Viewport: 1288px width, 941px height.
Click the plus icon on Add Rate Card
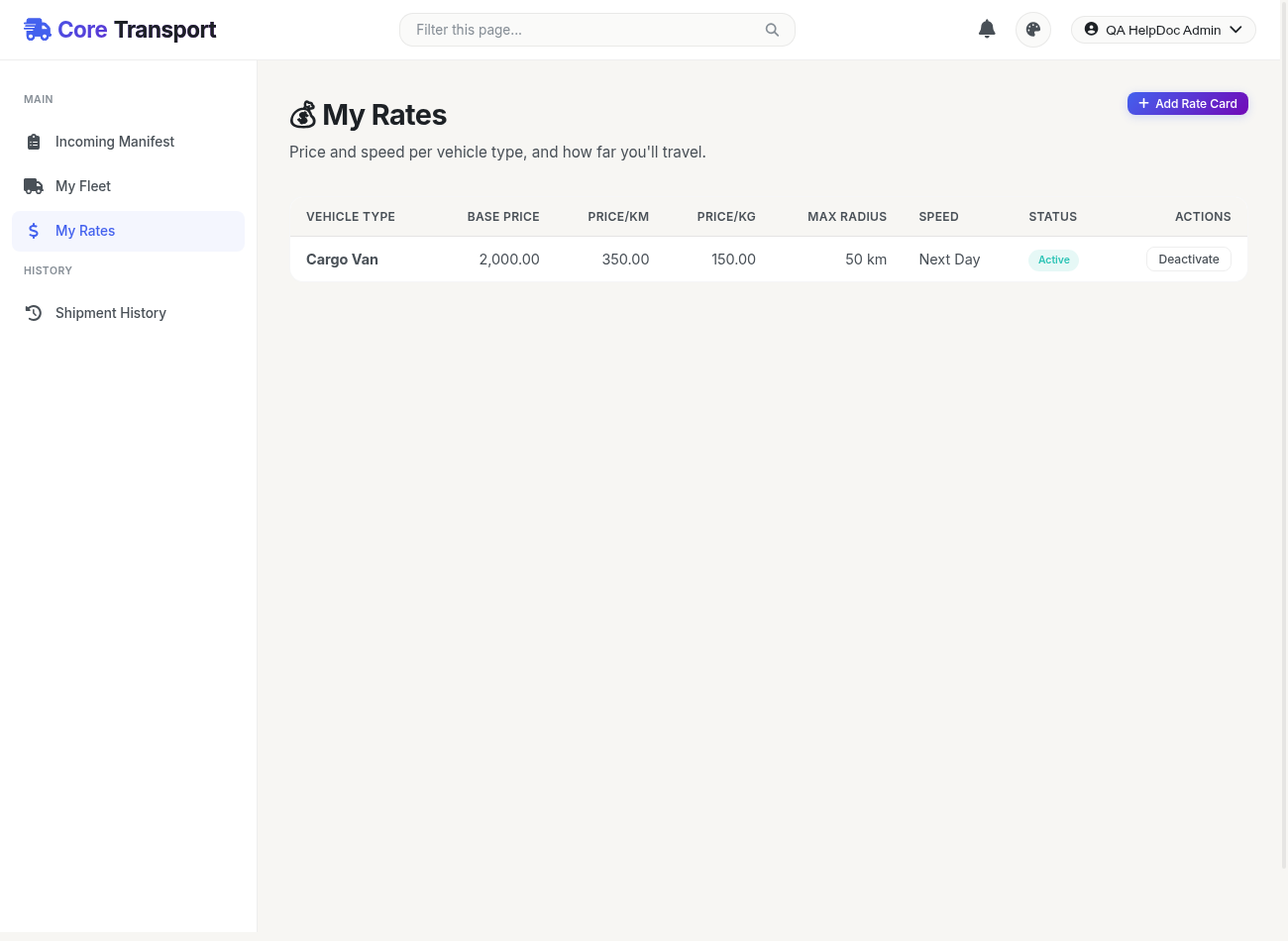point(1143,103)
